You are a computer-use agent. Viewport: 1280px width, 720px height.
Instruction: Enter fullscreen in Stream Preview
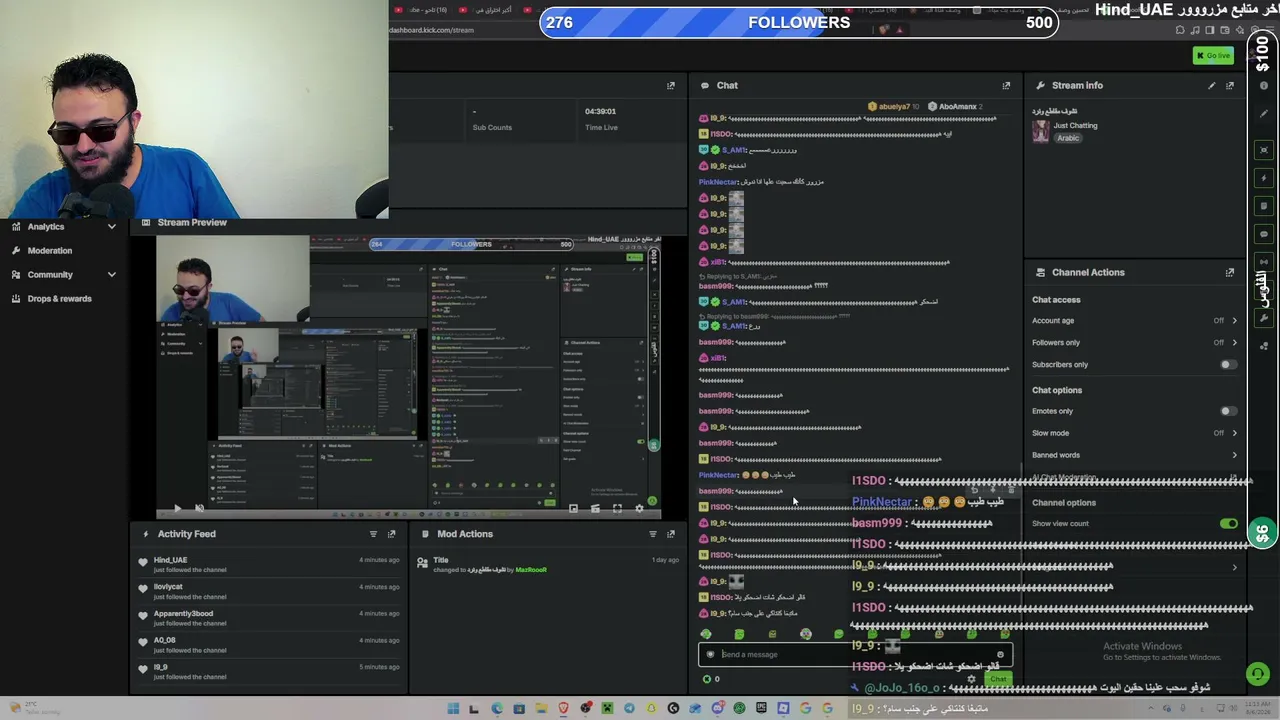point(617,508)
